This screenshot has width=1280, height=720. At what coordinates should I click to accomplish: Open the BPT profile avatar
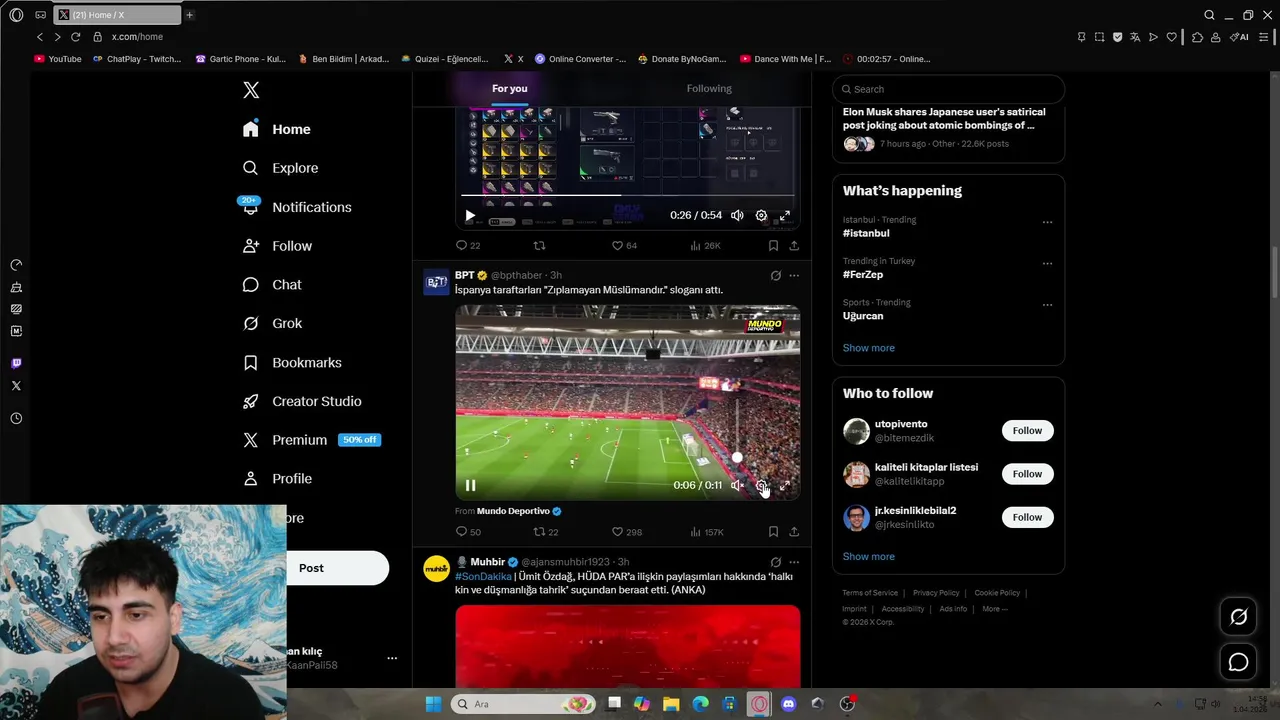[x=436, y=282]
